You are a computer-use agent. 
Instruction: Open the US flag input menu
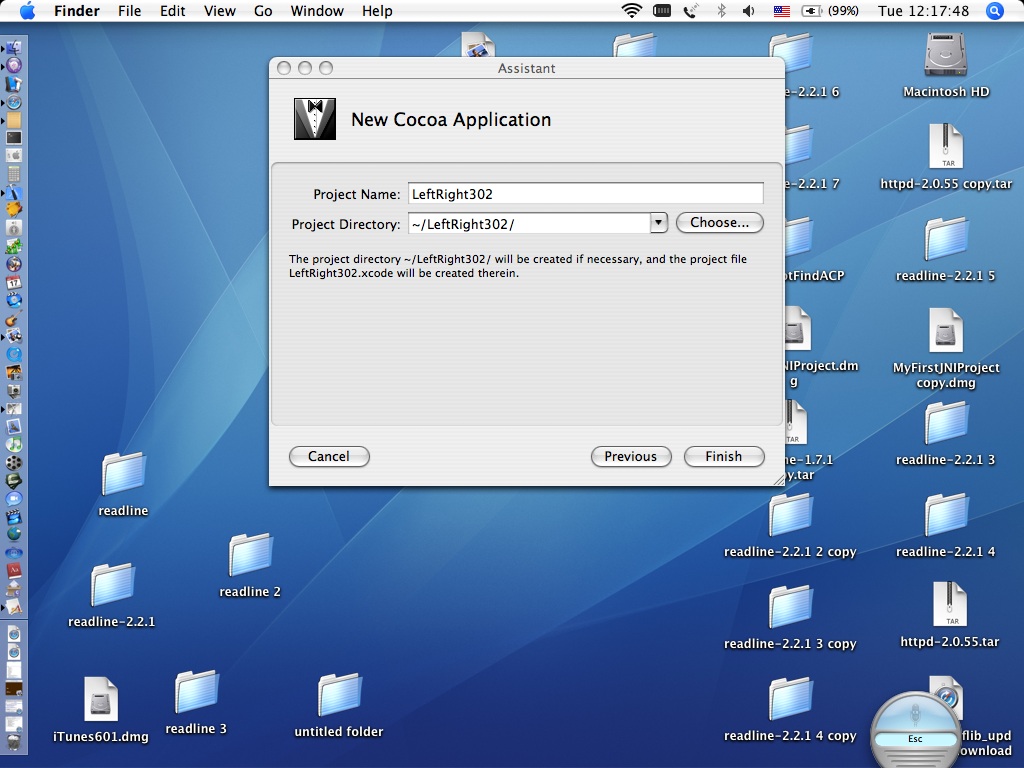781,11
